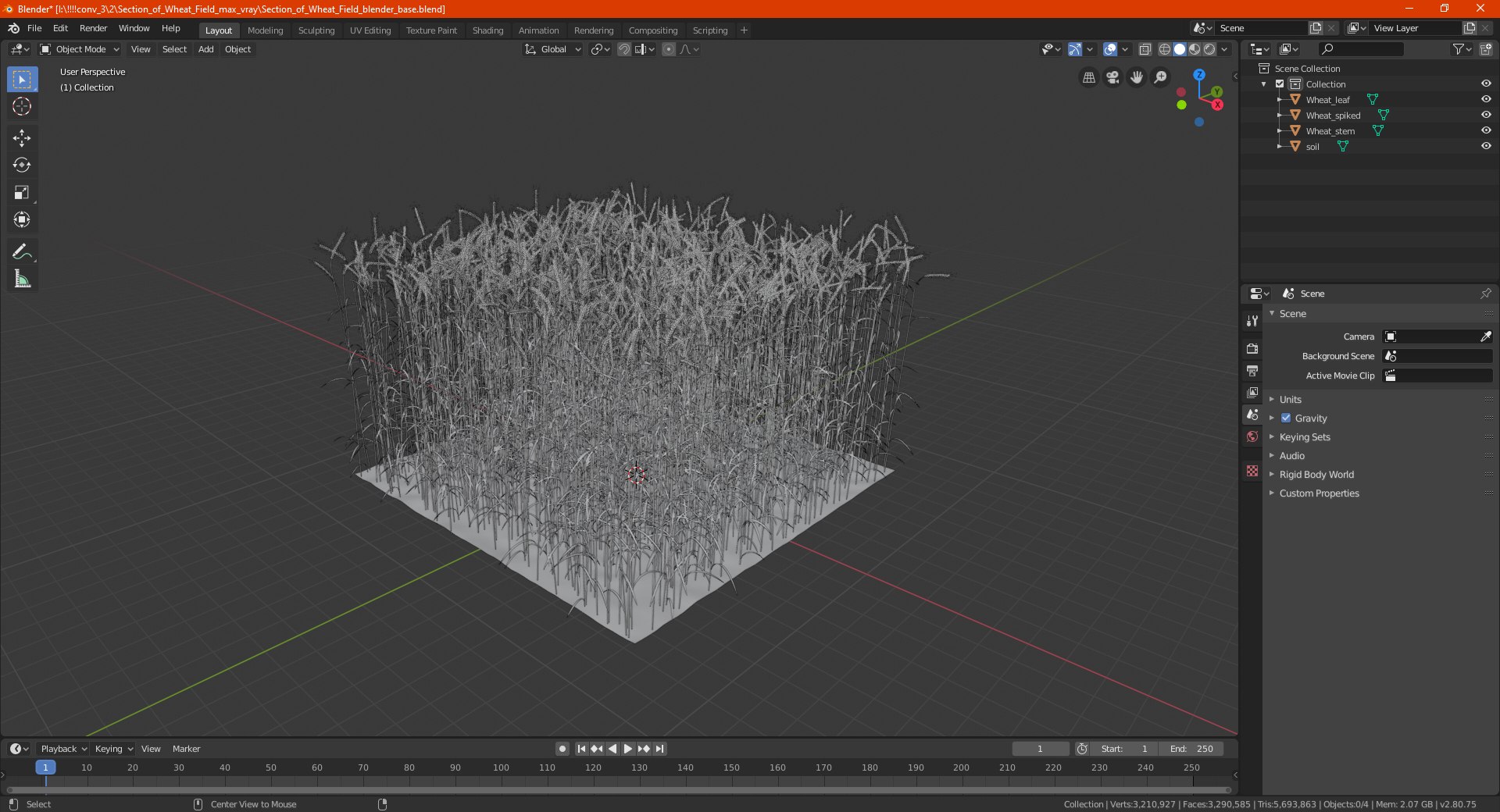Click the Marker menu in timeline
Image resolution: width=1500 pixels, height=812 pixels.
pos(186,749)
